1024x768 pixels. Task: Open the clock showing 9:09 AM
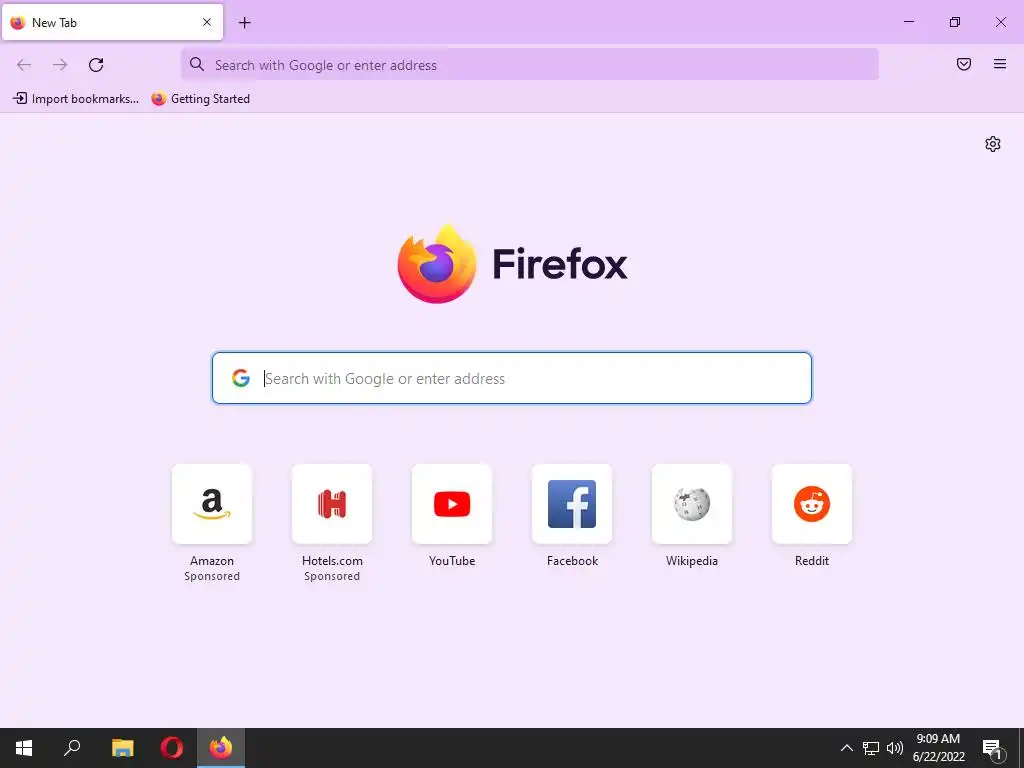(x=938, y=748)
